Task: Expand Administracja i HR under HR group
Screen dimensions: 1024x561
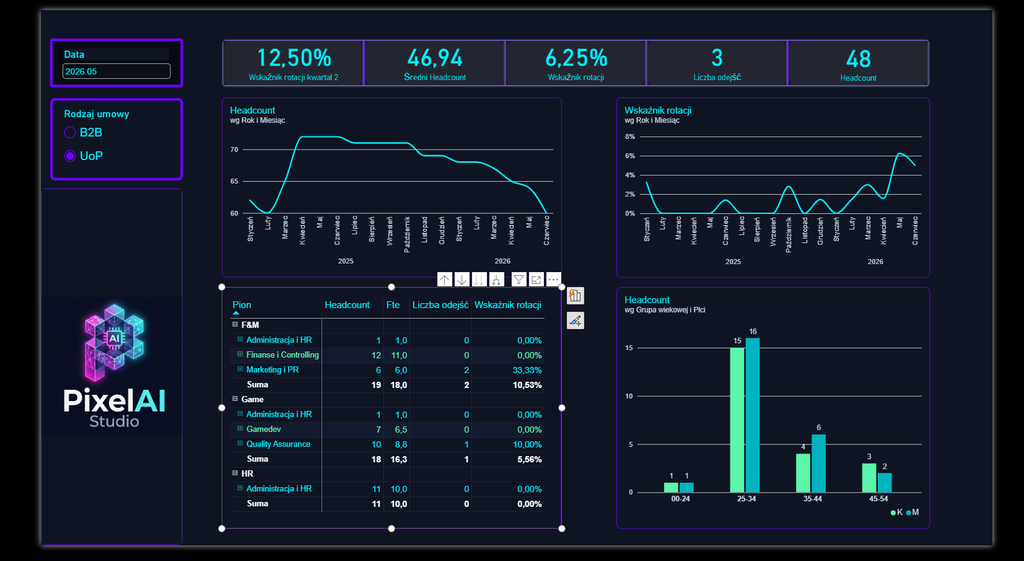Action: 240,489
